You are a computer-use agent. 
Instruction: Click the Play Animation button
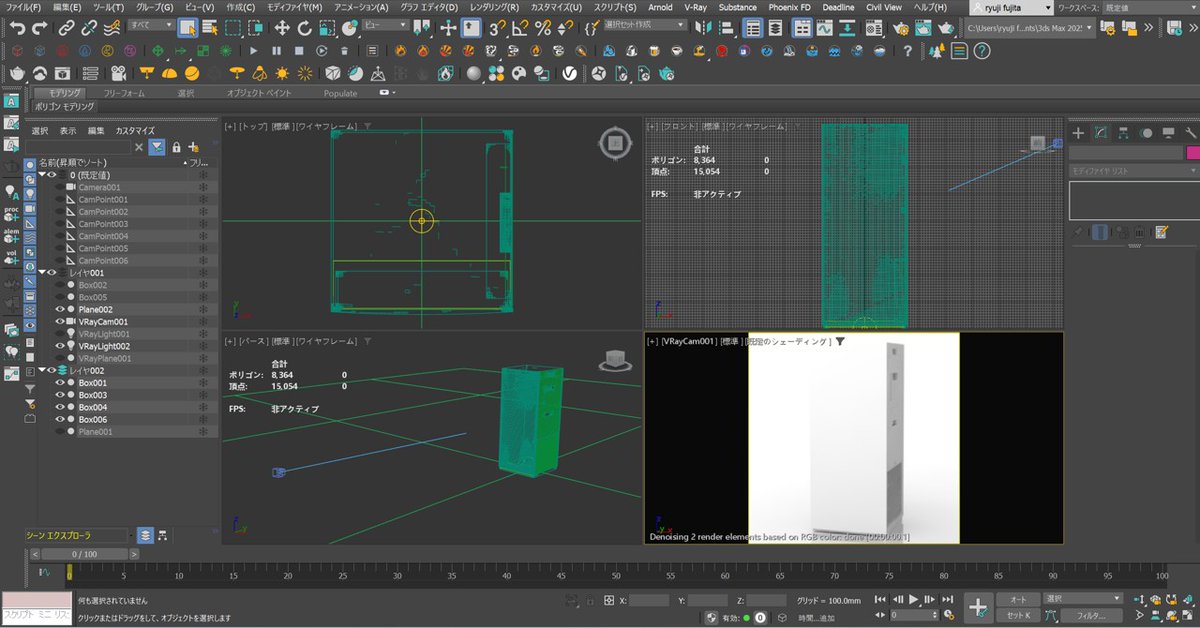(913, 599)
